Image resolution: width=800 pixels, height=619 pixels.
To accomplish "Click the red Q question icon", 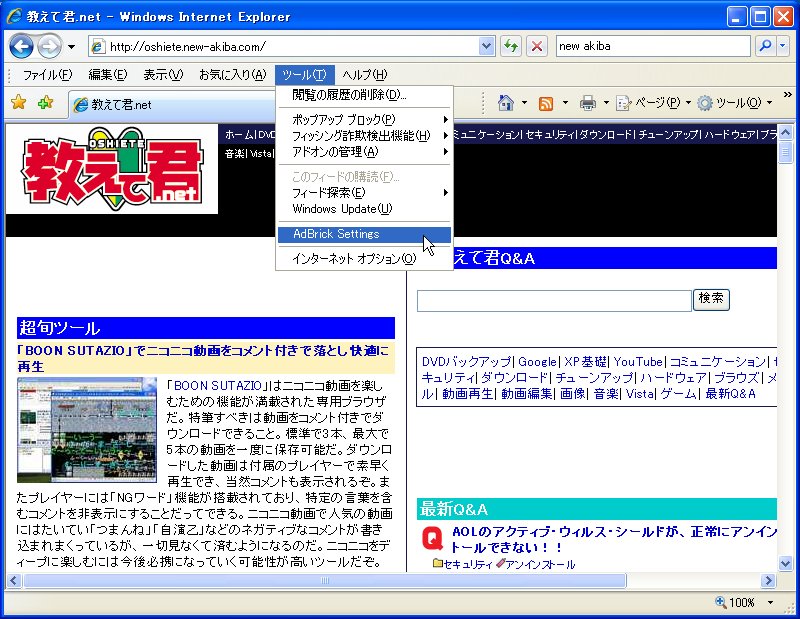I will (x=432, y=538).
